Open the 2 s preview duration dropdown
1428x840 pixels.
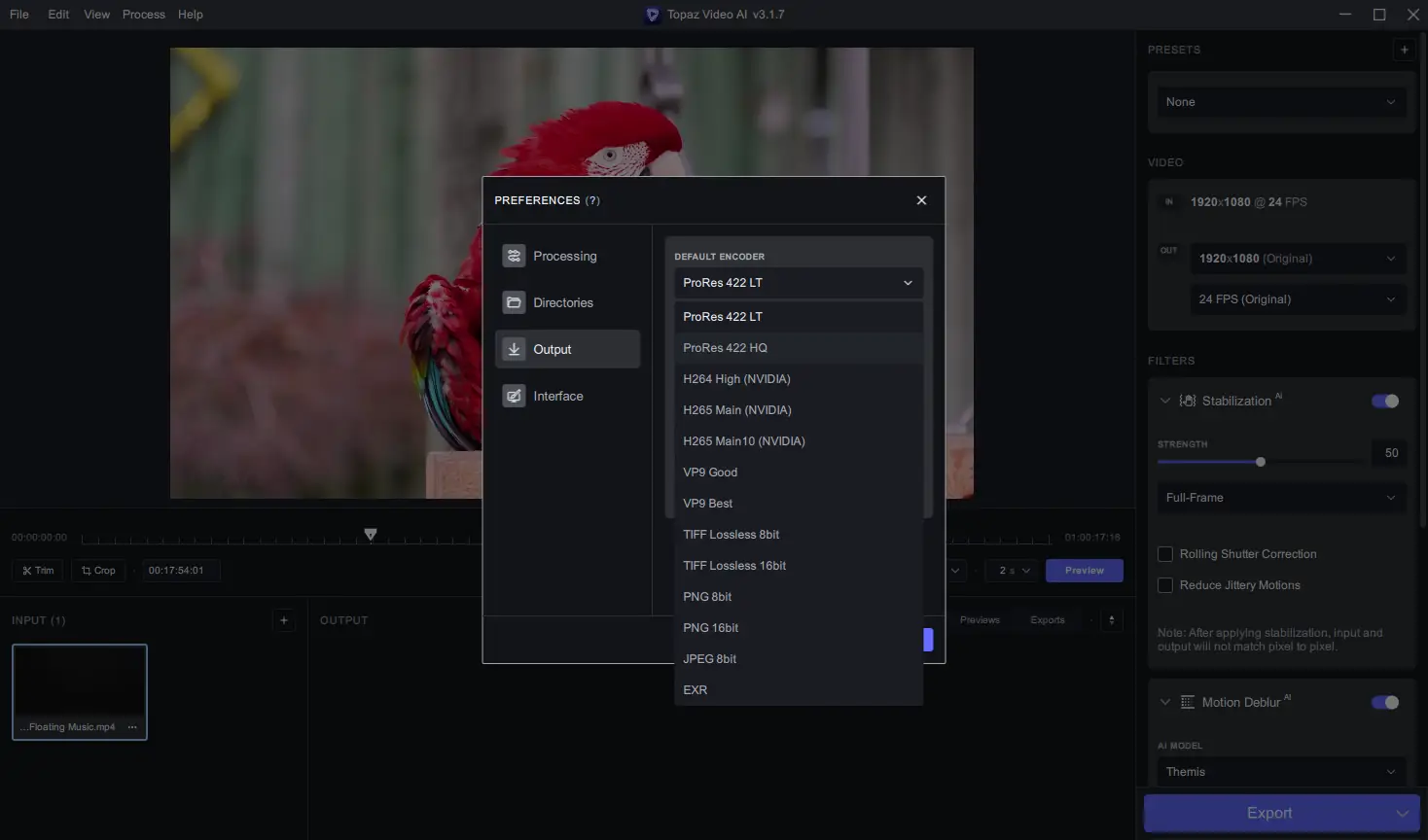[1015, 571]
